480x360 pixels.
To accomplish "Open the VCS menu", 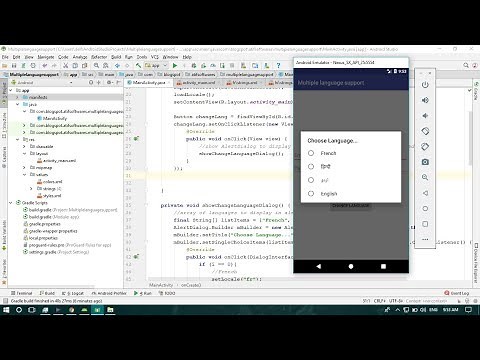I will (x=155, y=57).
